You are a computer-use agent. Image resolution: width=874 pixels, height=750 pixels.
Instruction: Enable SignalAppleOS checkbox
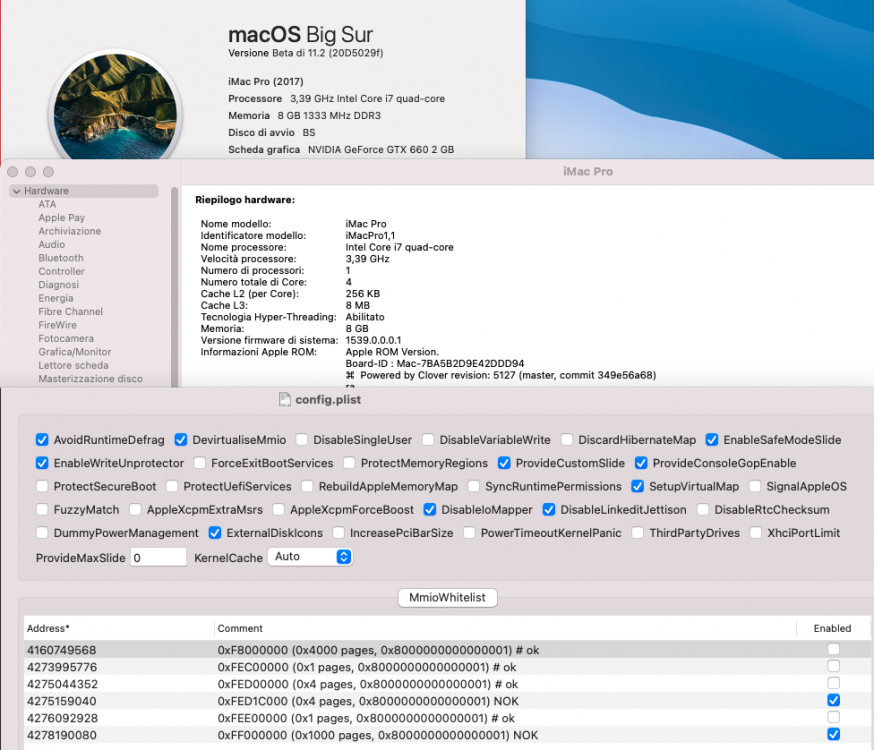755,486
